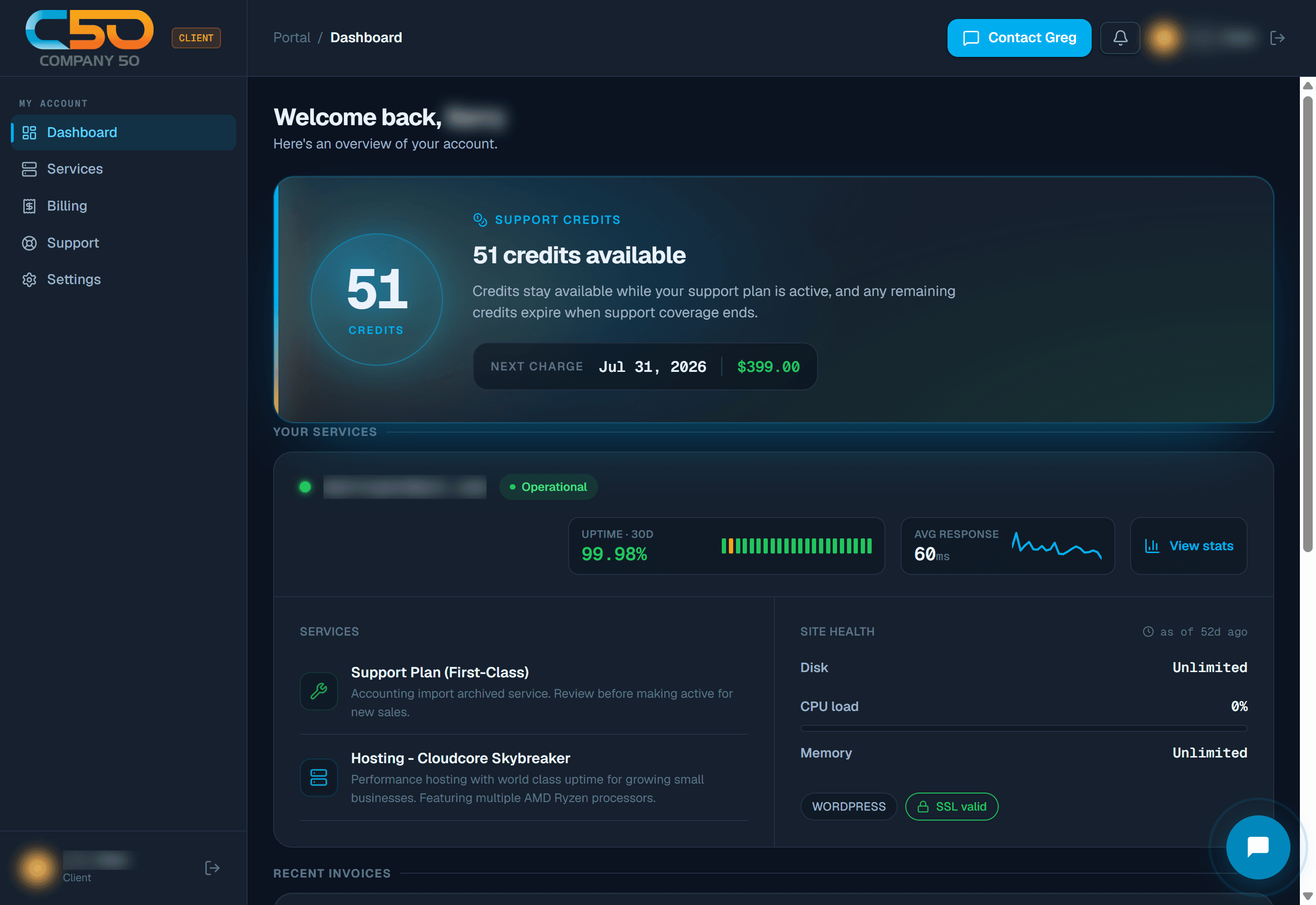This screenshot has width=1316, height=905.
Task: Click the next charge date Jul 31, 2026
Action: click(x=653, y=367)
